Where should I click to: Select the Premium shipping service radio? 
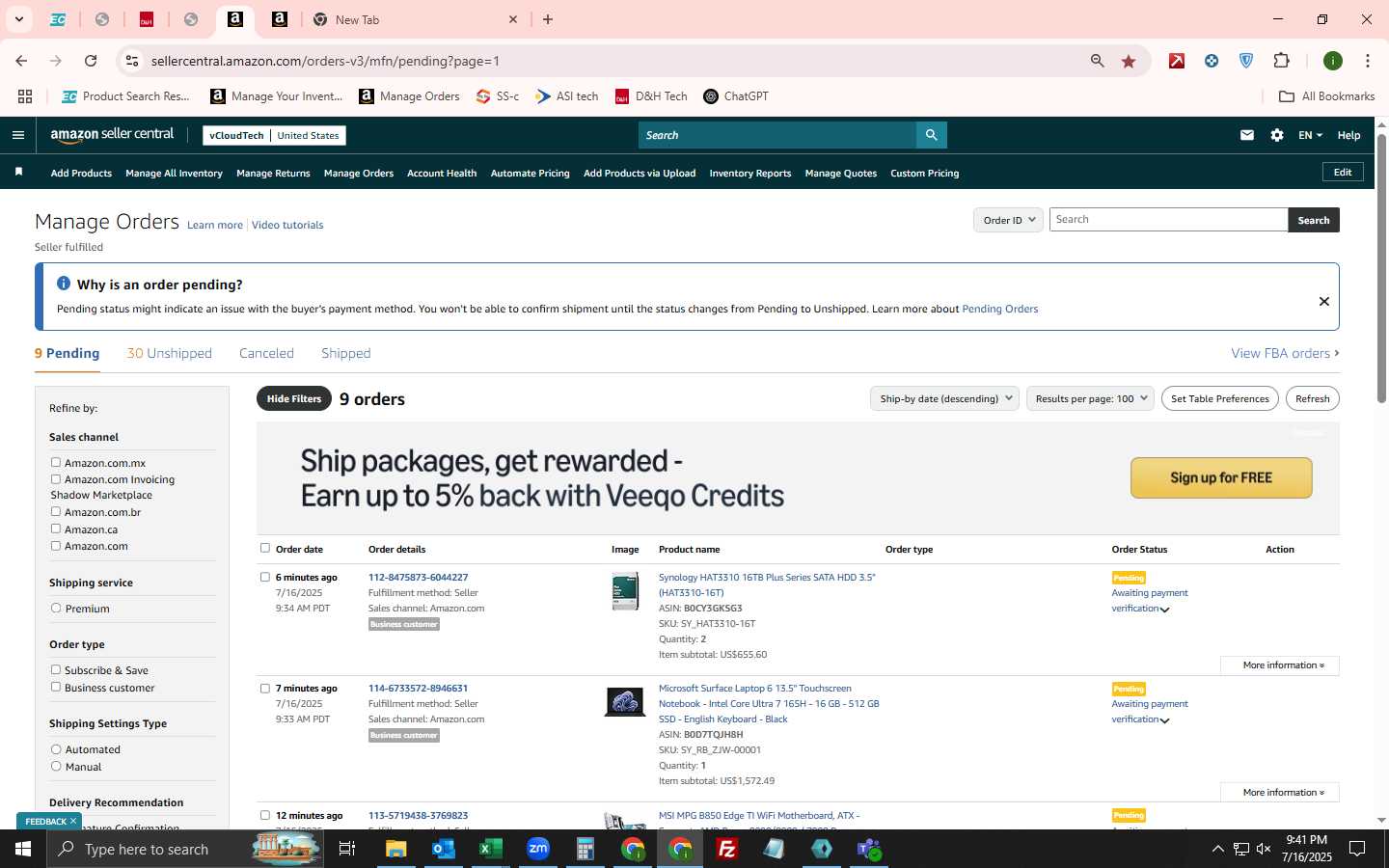56,609
